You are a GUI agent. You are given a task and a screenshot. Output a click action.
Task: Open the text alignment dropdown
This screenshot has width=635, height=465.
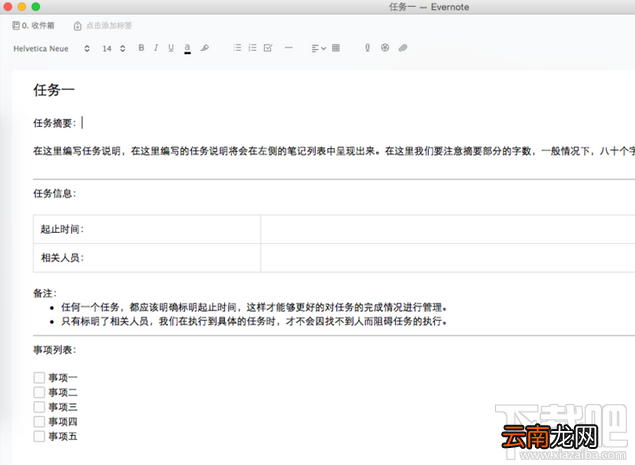pos(319,48)
